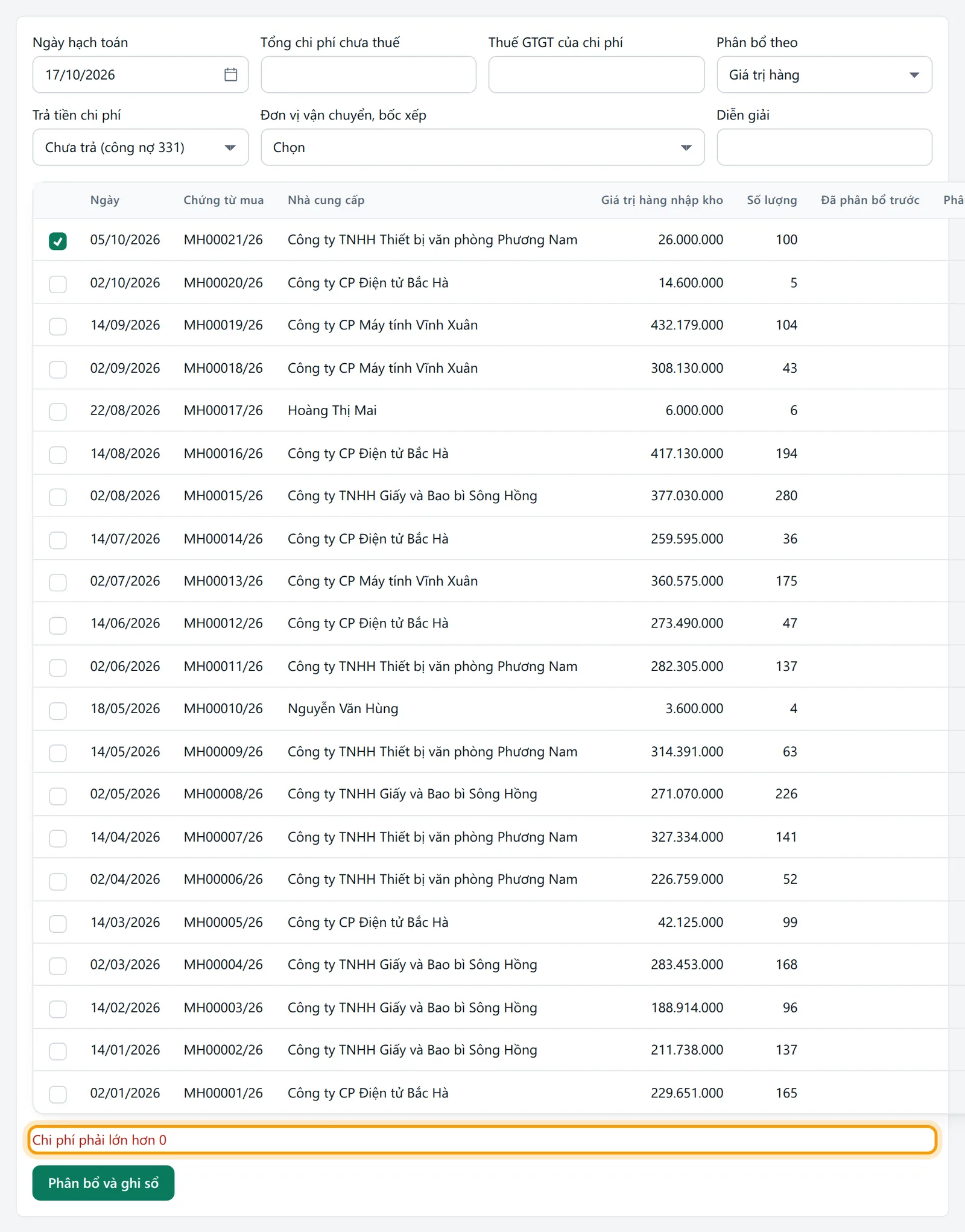Image resolution: width=965 pixels, height=1232 pixels.
Task: Click the Ngày column header
Action: point(105,200)
